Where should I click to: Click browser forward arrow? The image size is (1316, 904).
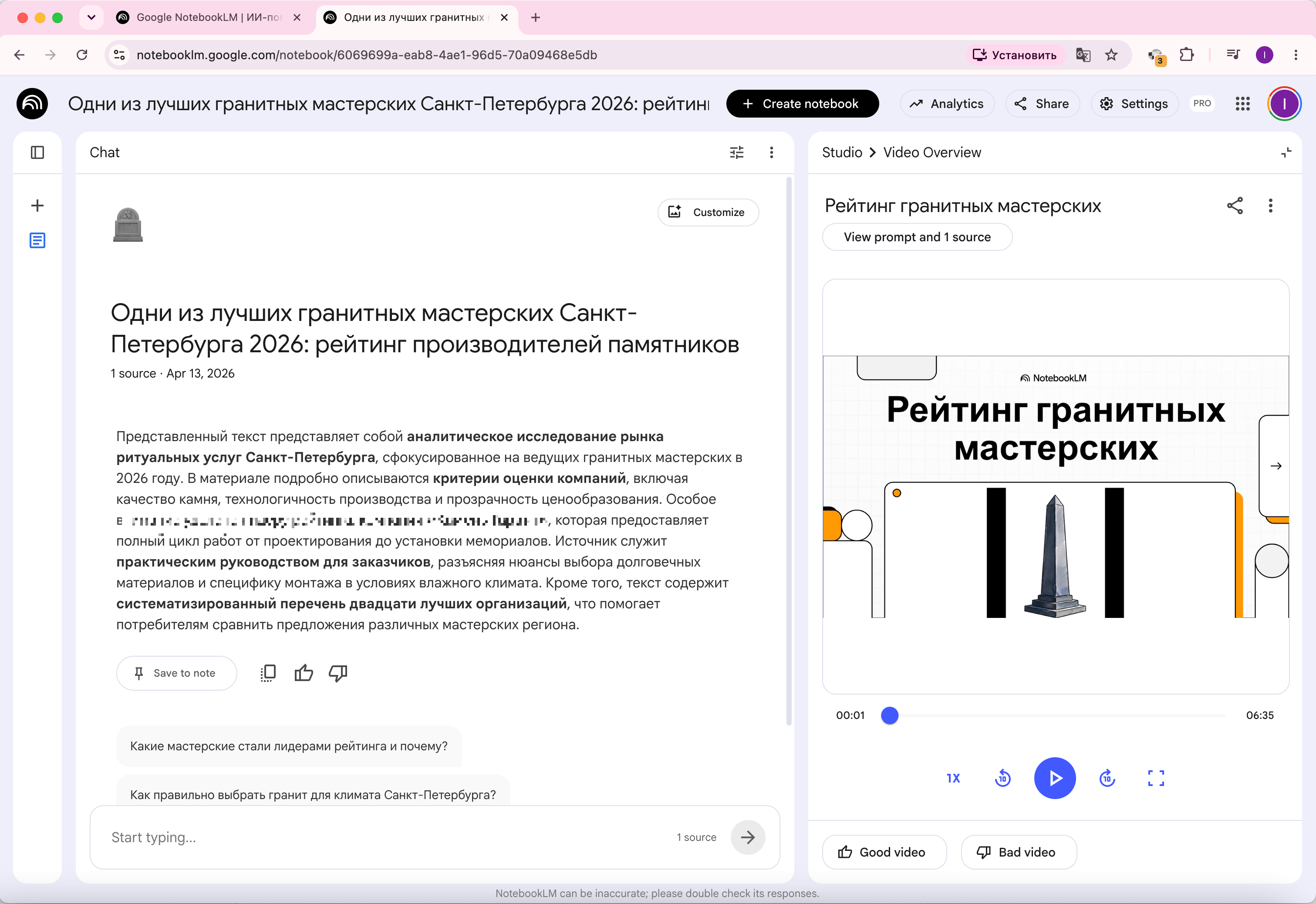[x=51, y=55]
